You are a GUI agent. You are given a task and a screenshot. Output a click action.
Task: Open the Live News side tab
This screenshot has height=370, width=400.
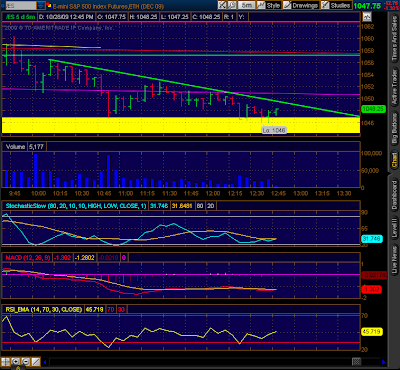(394, 260)
